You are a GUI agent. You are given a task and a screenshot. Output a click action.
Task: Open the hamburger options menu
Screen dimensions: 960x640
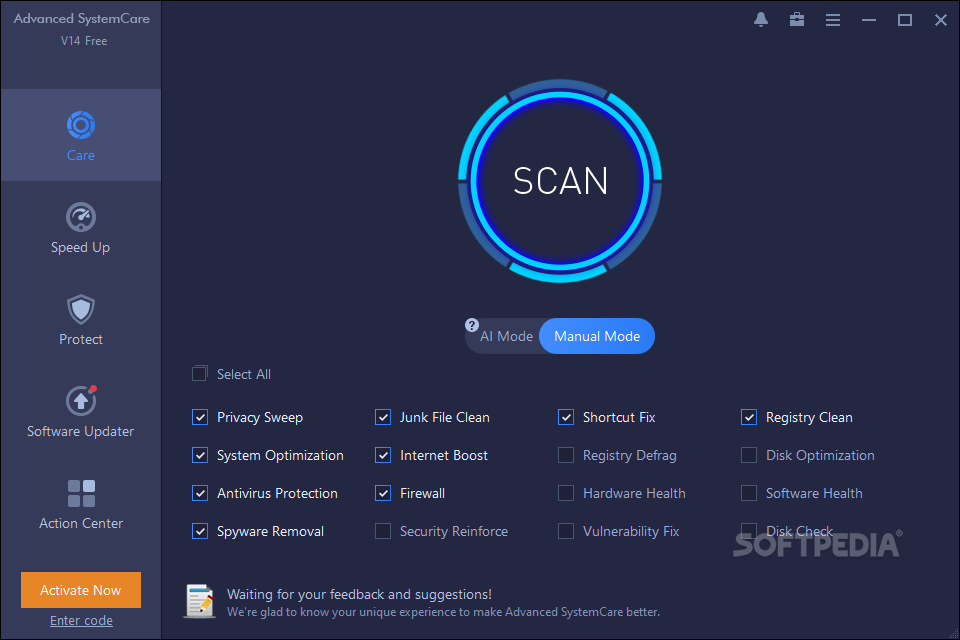(833, 20)
